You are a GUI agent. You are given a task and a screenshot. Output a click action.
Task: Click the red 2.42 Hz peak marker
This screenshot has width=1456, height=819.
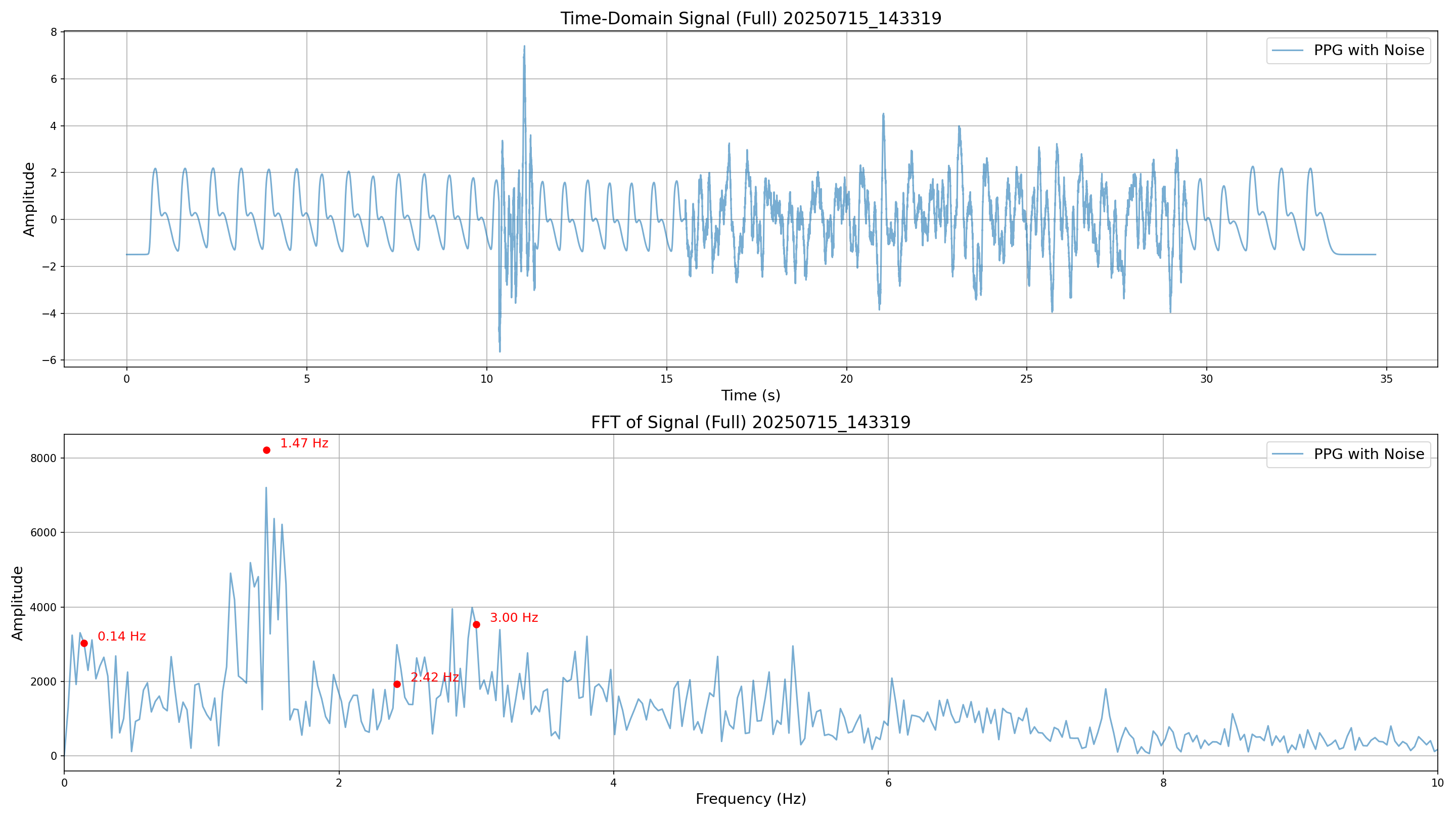(397, 684)
